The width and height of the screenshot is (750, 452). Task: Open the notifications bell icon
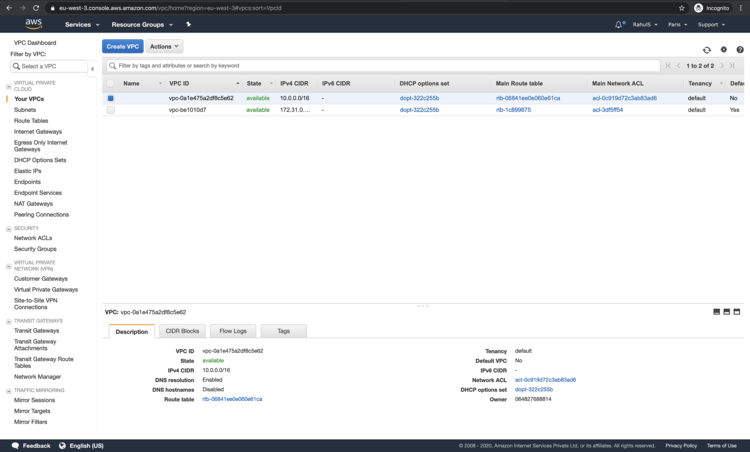[619, 24]
